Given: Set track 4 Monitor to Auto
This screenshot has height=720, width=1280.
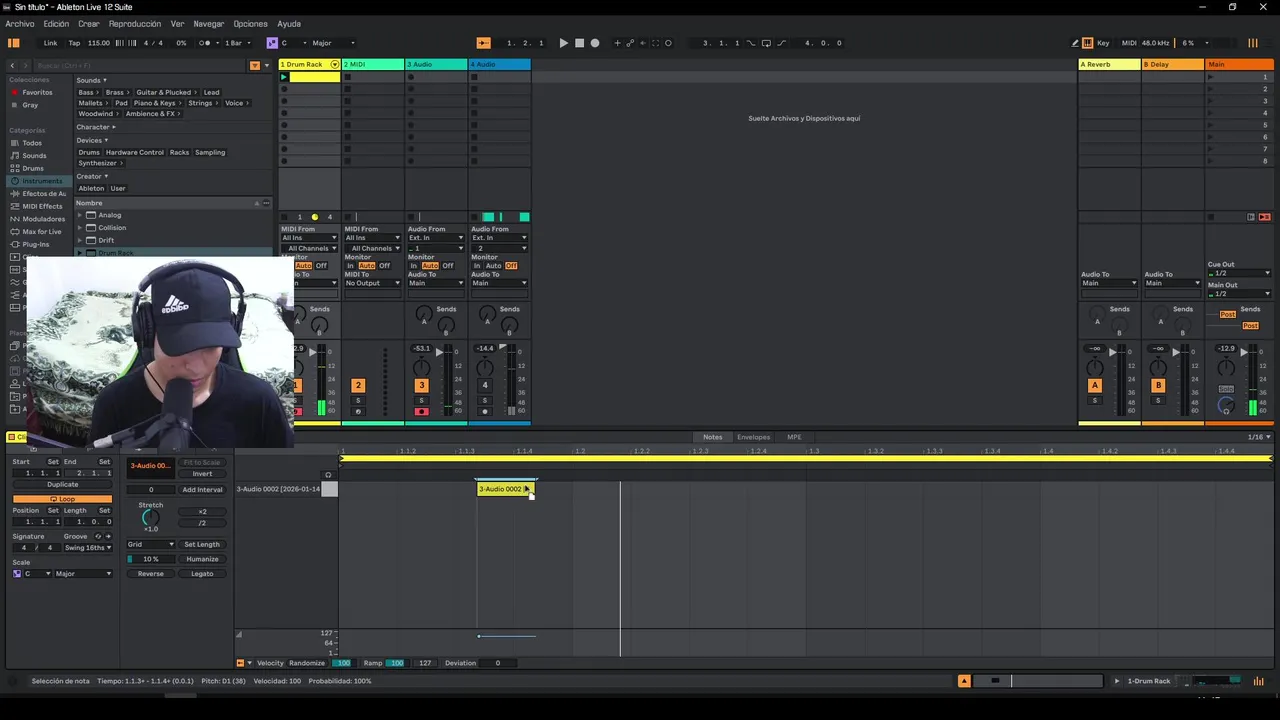Looking at the screenshot, I should tap(493, 266).
